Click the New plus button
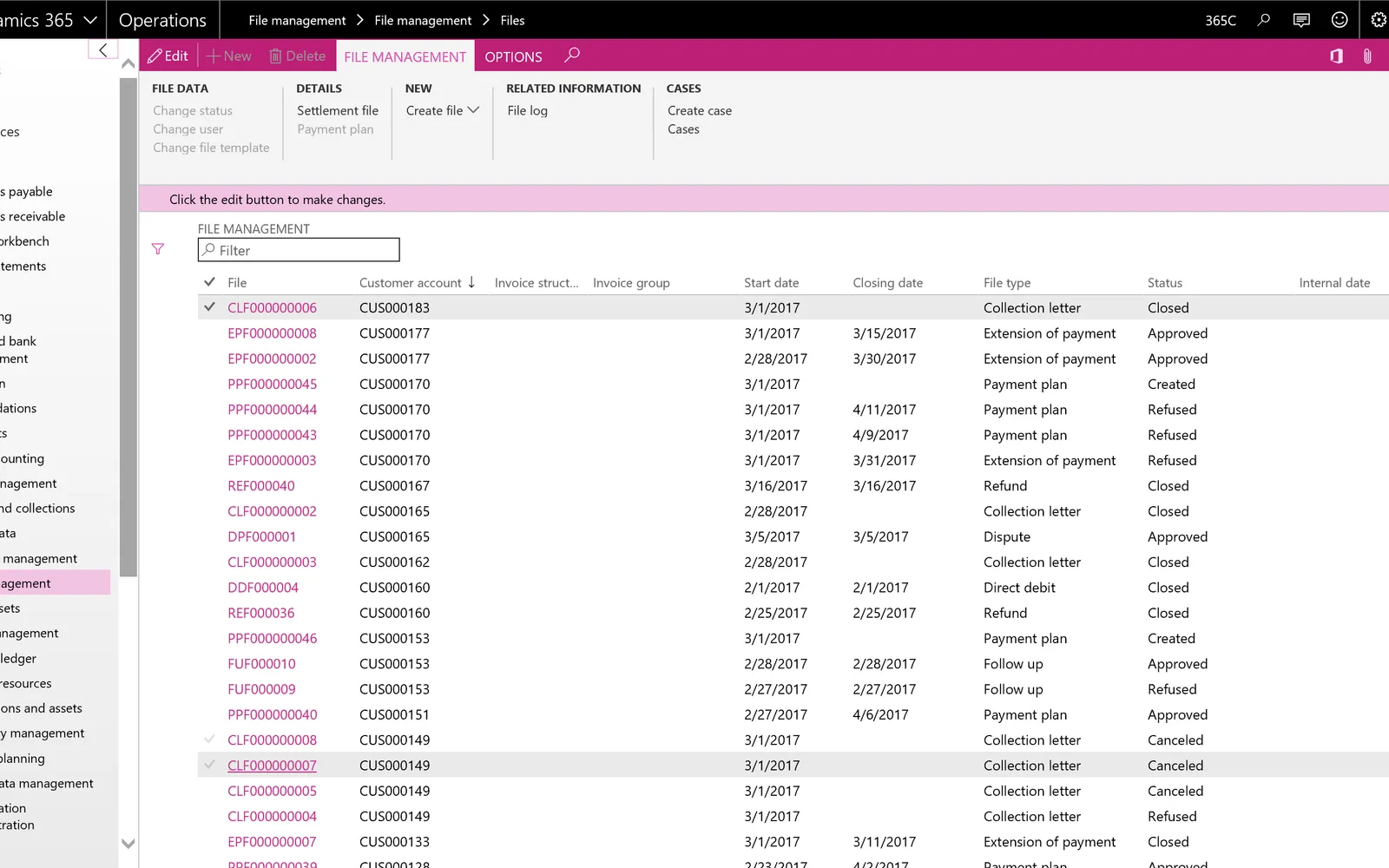 [x=229, y=56]
